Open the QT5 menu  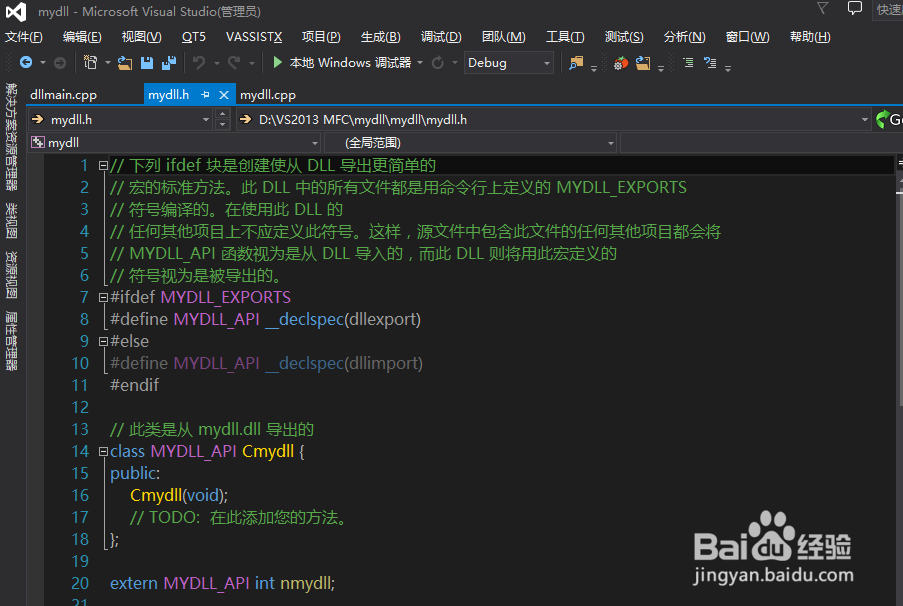tap(194, 37)
